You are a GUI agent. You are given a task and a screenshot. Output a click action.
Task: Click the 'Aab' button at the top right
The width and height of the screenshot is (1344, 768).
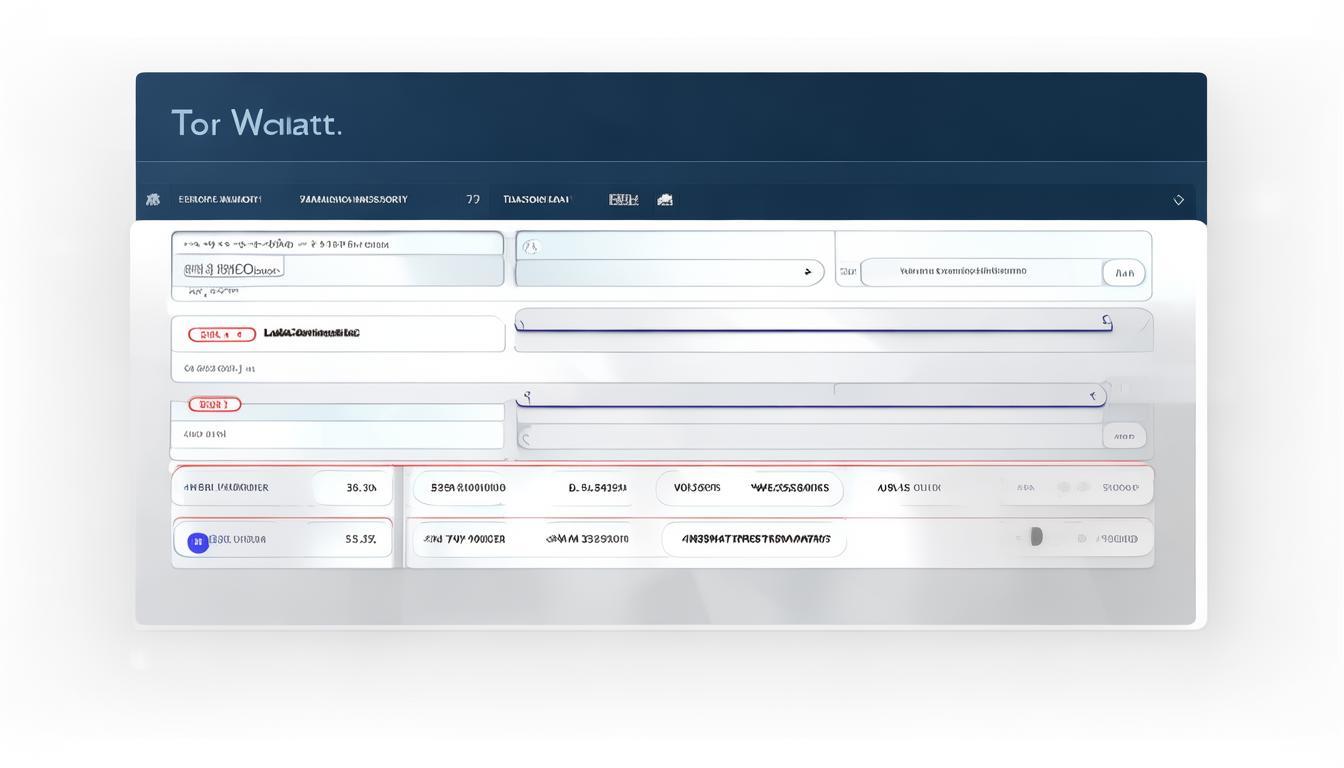point(1124,273)
